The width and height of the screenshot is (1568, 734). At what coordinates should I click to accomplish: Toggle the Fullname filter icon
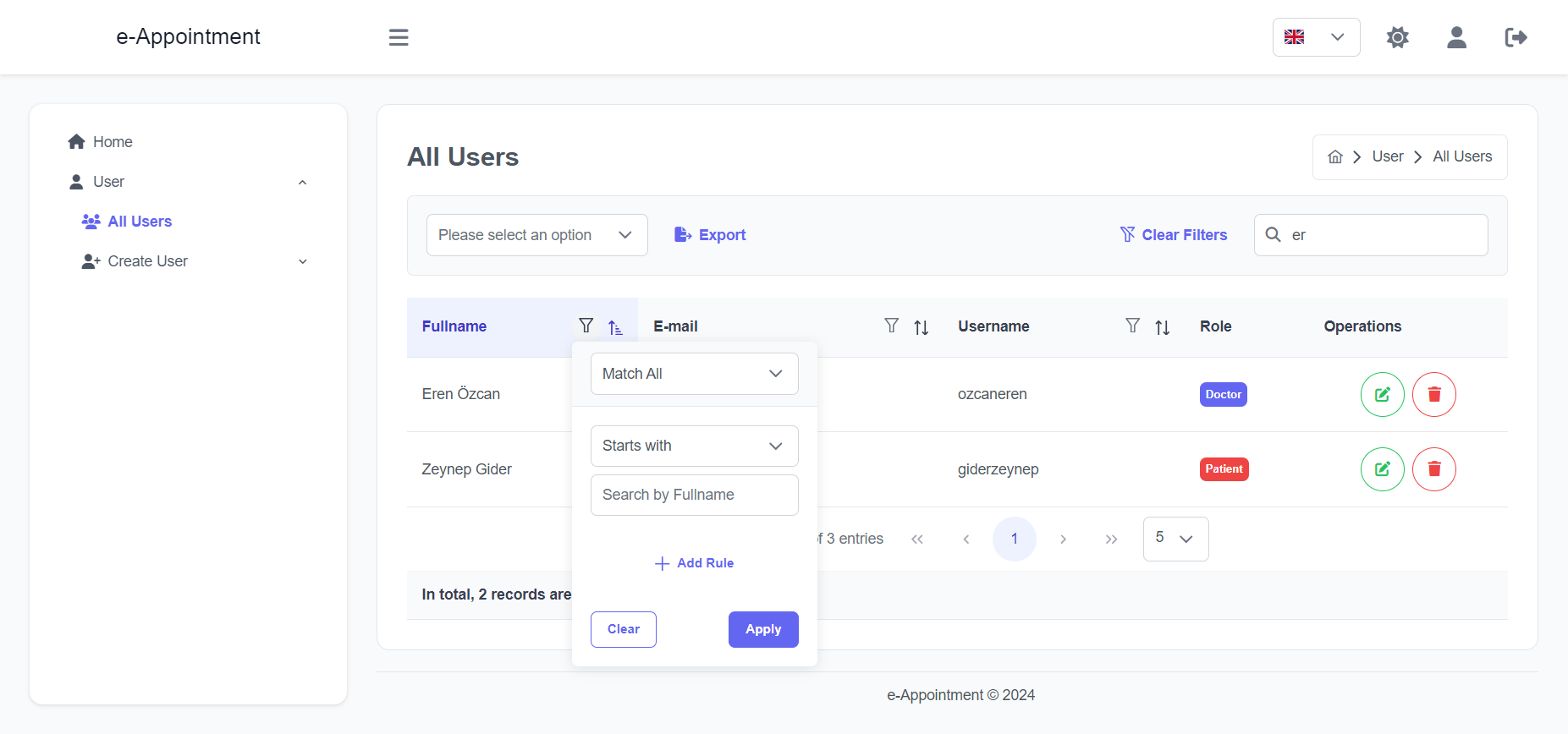pos(586,326)
